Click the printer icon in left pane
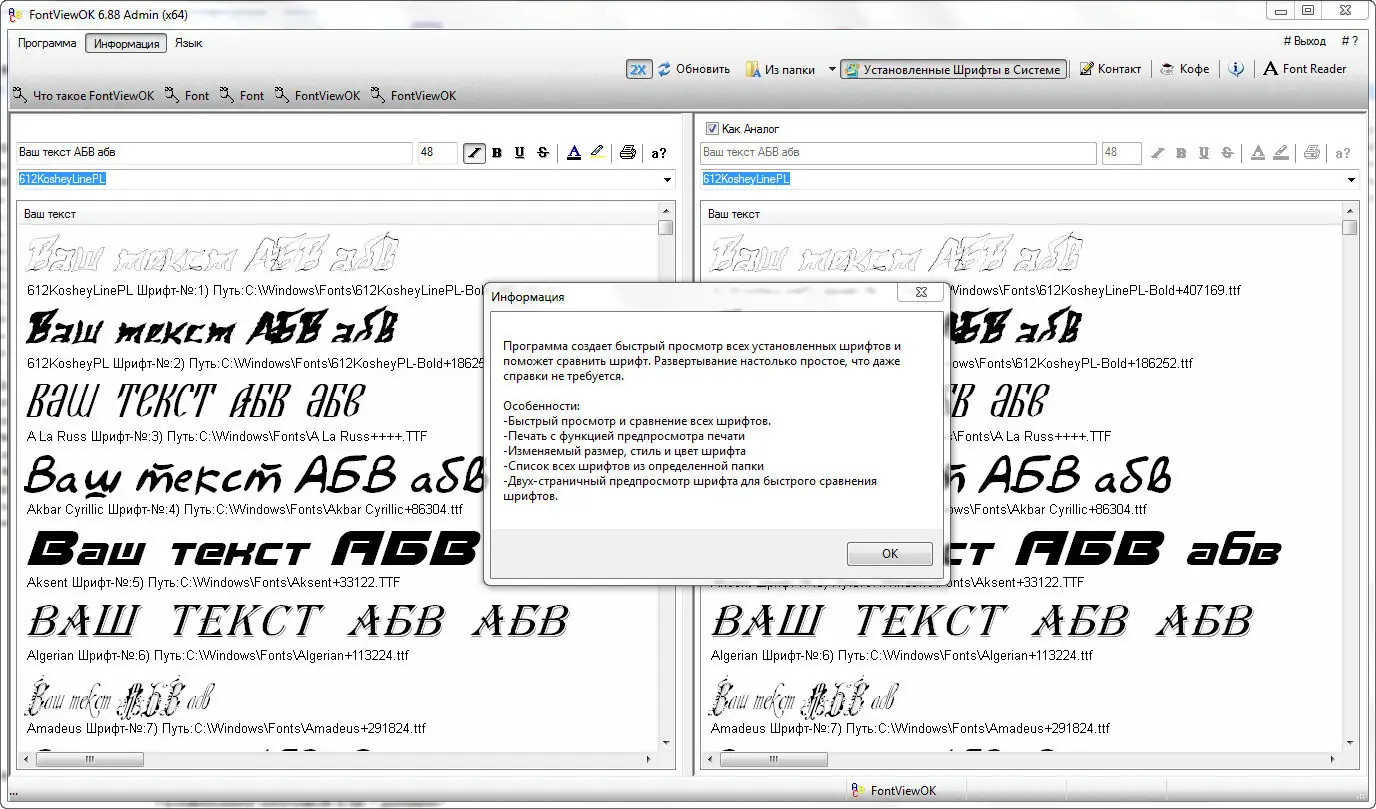This screenshot has width=1376, height=809. tap(628, 153)
